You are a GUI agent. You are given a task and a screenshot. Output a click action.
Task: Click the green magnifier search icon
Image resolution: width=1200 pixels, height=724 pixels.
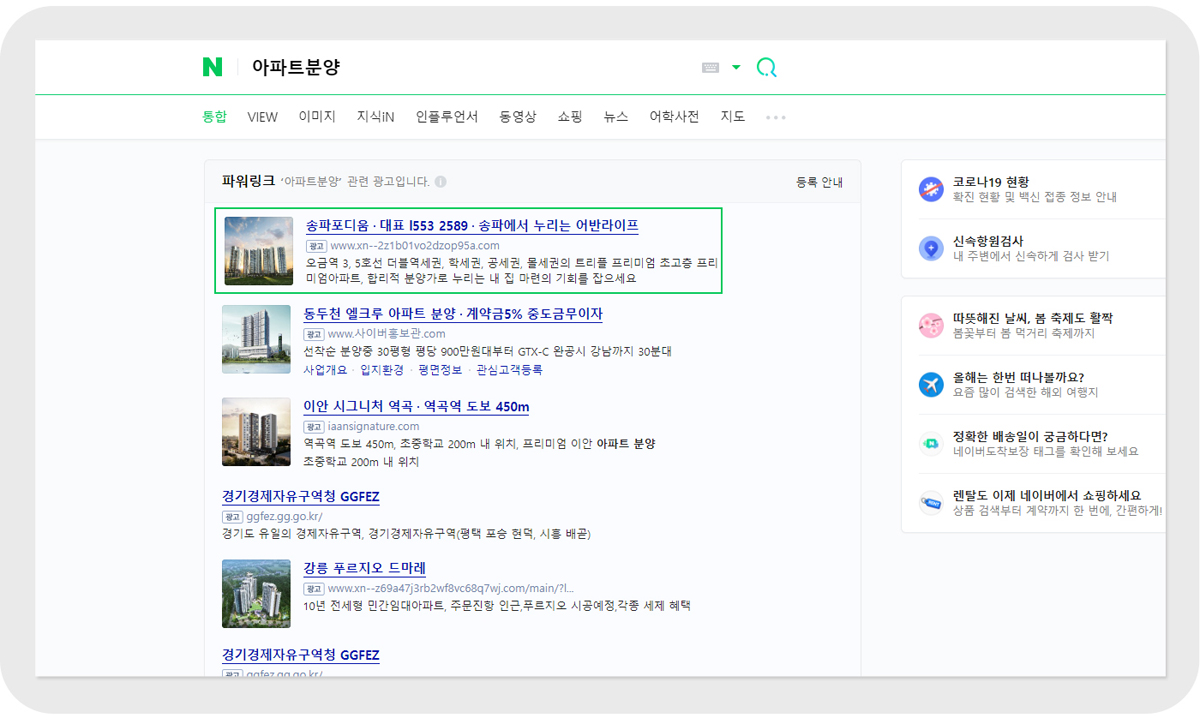coord(767,68)
